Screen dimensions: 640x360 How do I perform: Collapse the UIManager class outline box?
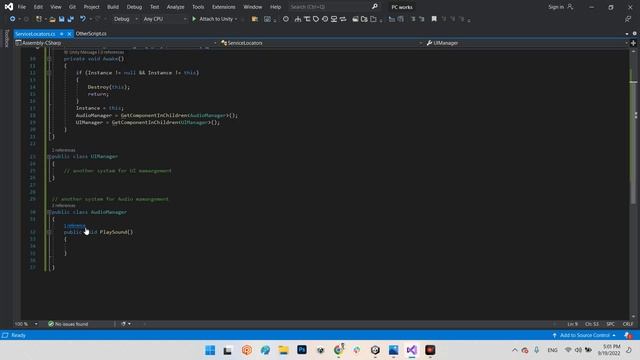click(x=49, y=156)
